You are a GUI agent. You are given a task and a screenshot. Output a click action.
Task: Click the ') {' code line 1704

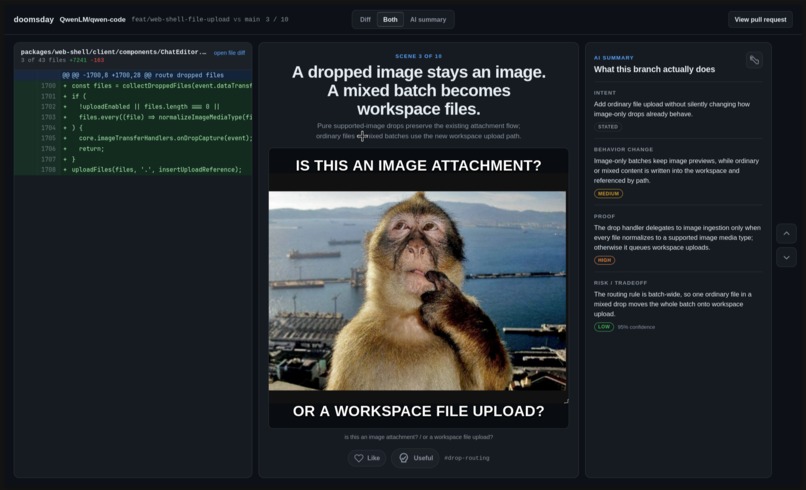[x=133, y=128]
